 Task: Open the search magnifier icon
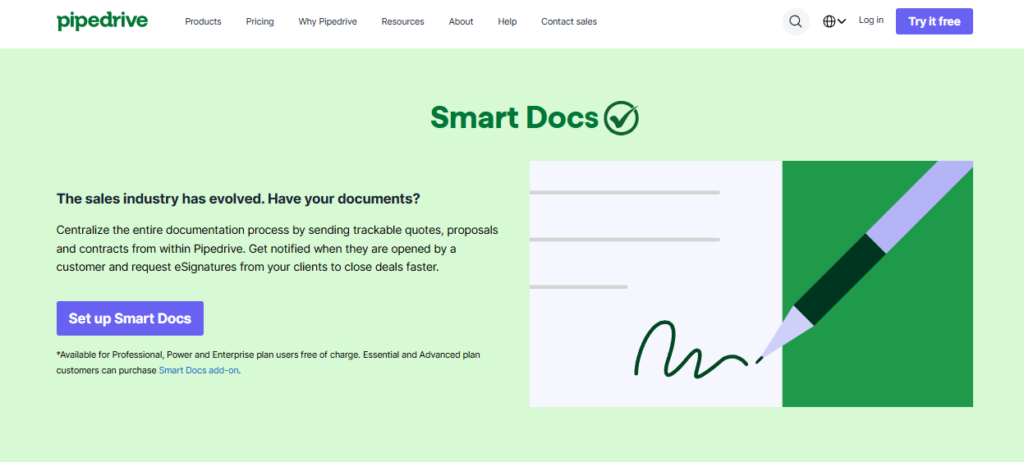tap(795, 22)
